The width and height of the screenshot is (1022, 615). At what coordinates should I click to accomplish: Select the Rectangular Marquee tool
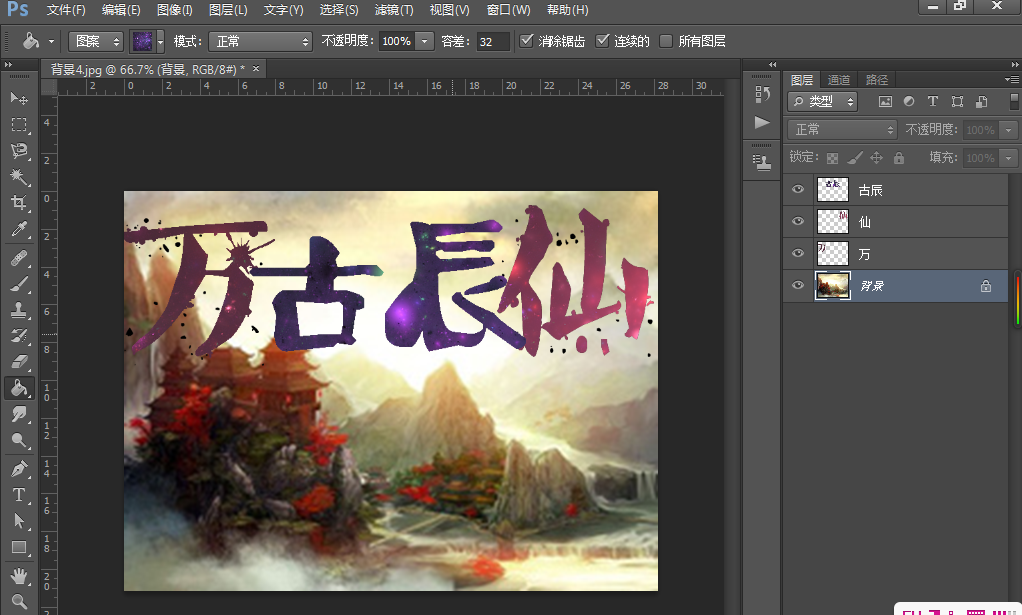pos(19,124)
